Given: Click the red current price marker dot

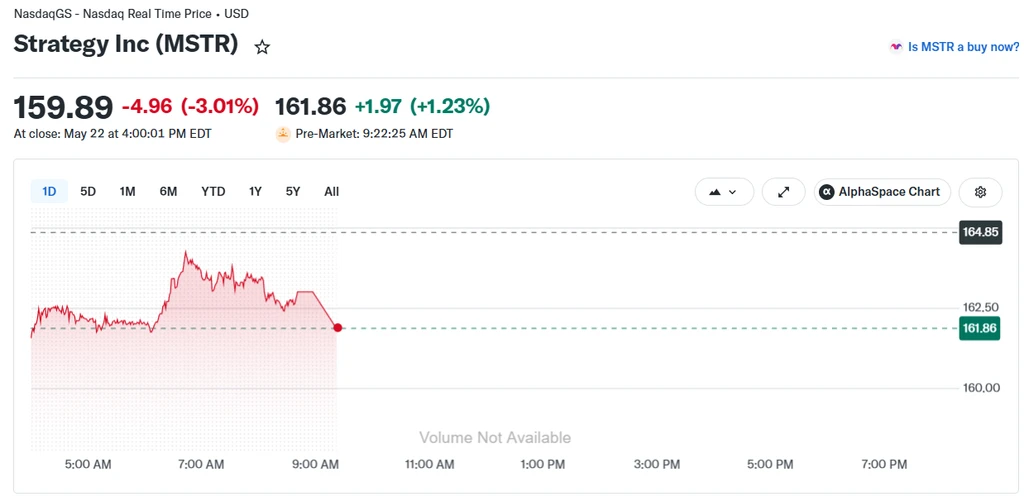Looking at the screenshot, I should [337, 328].
